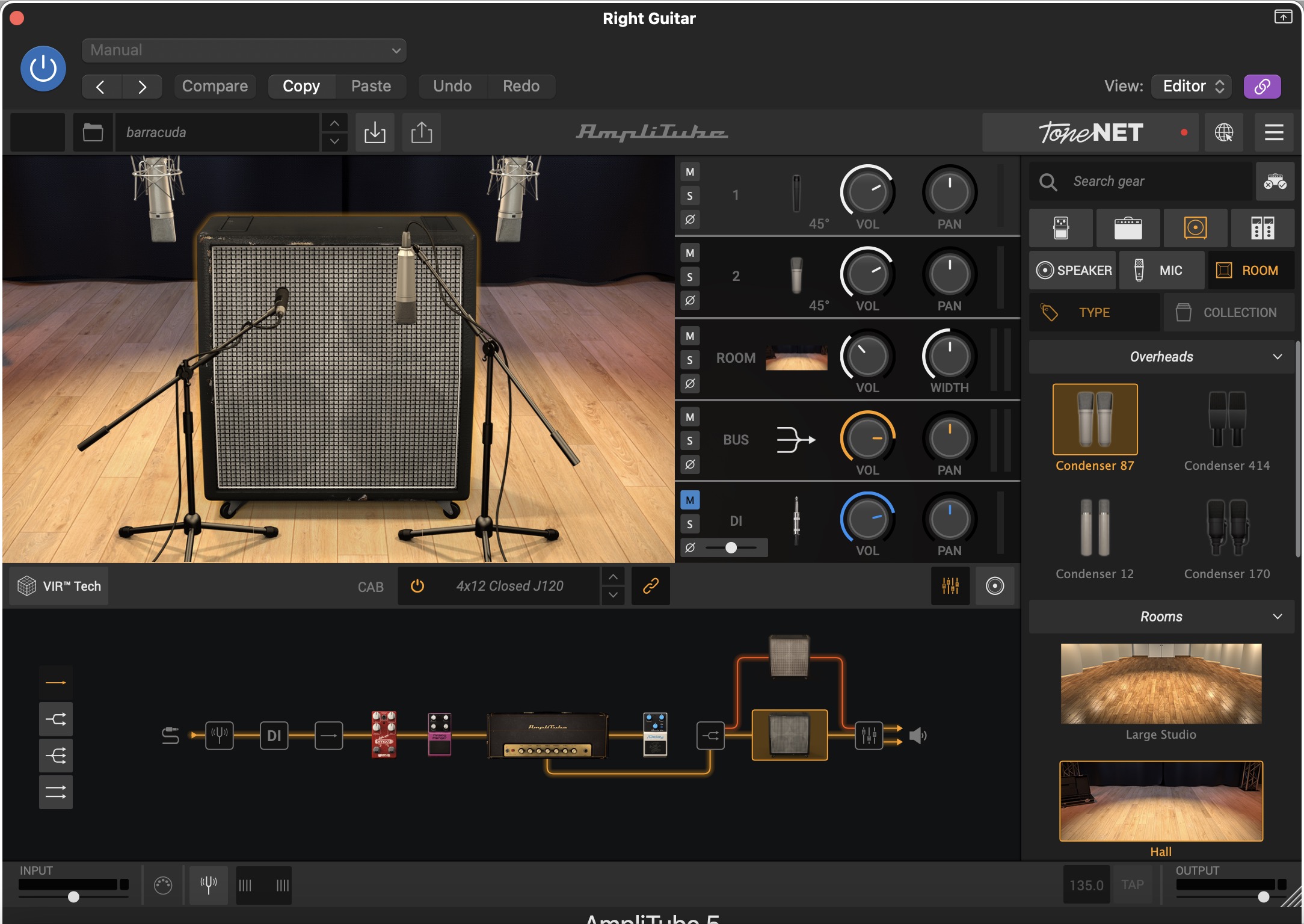Screen dimensions: 1304x924
Task: Click the tuner icon in bottom bar
Action: click(209, 885)
